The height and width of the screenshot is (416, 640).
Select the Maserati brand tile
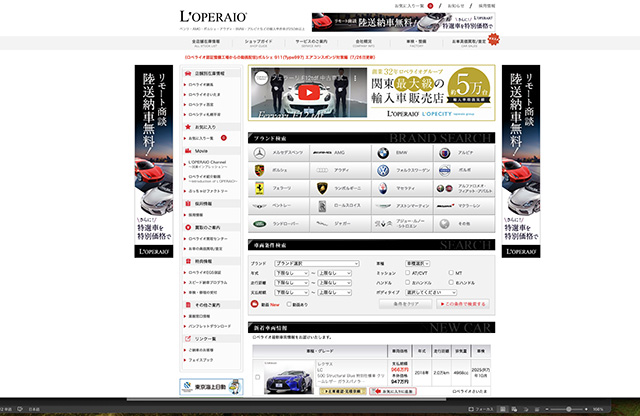coord(402,188)
